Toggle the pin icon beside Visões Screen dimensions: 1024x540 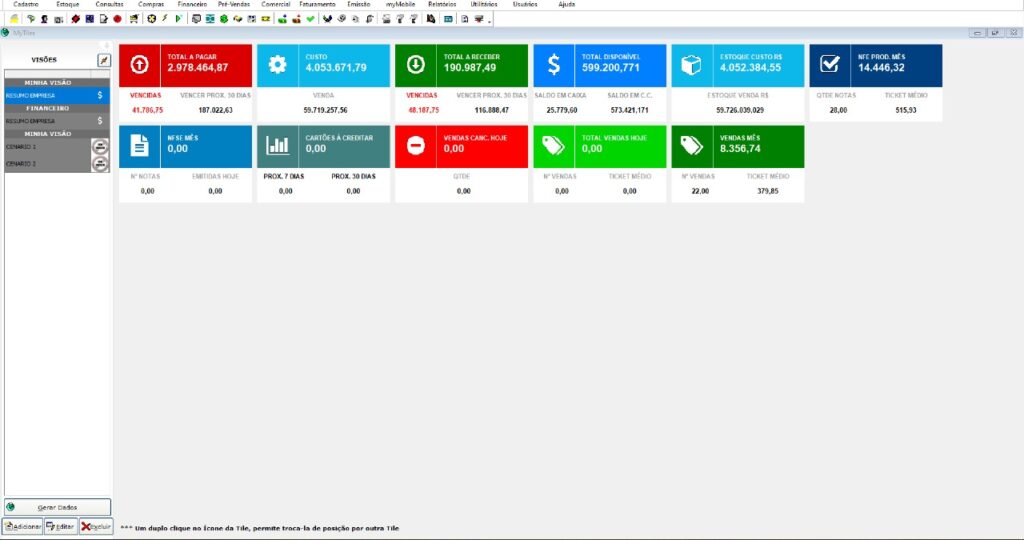[103, 61]
